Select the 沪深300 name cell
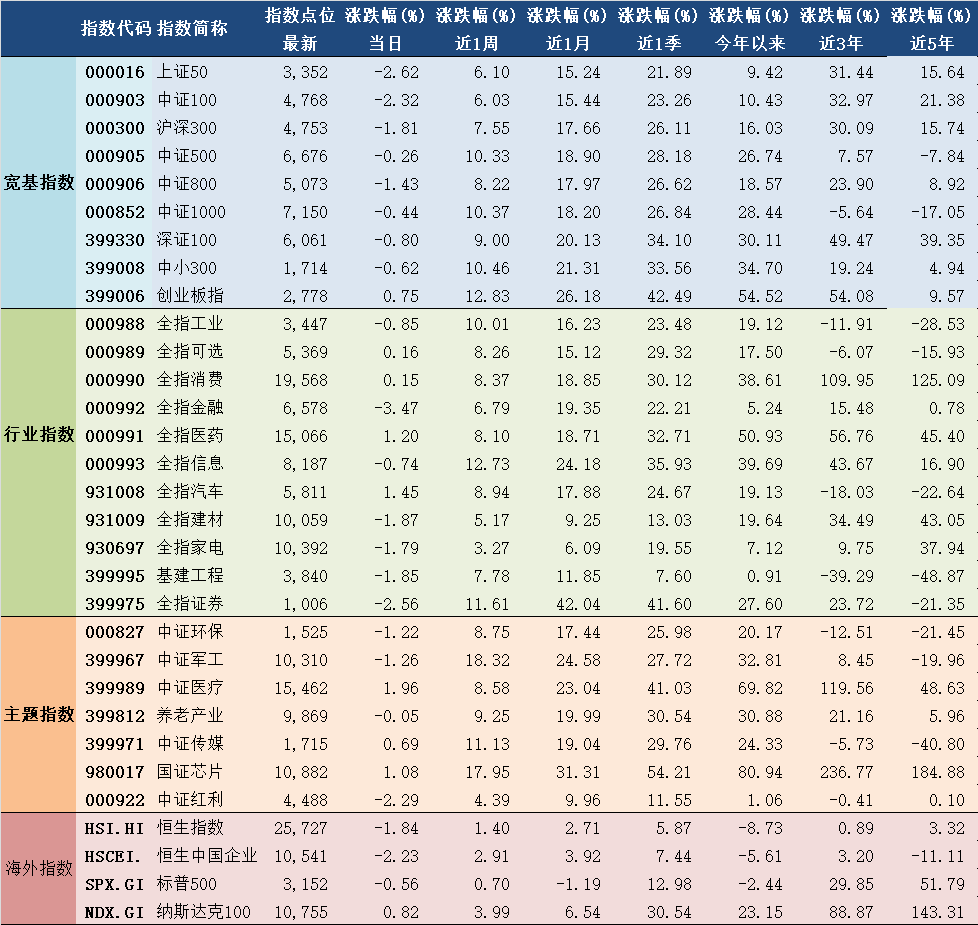Screen dimensions: 978x925 click(x=186, y=128)
